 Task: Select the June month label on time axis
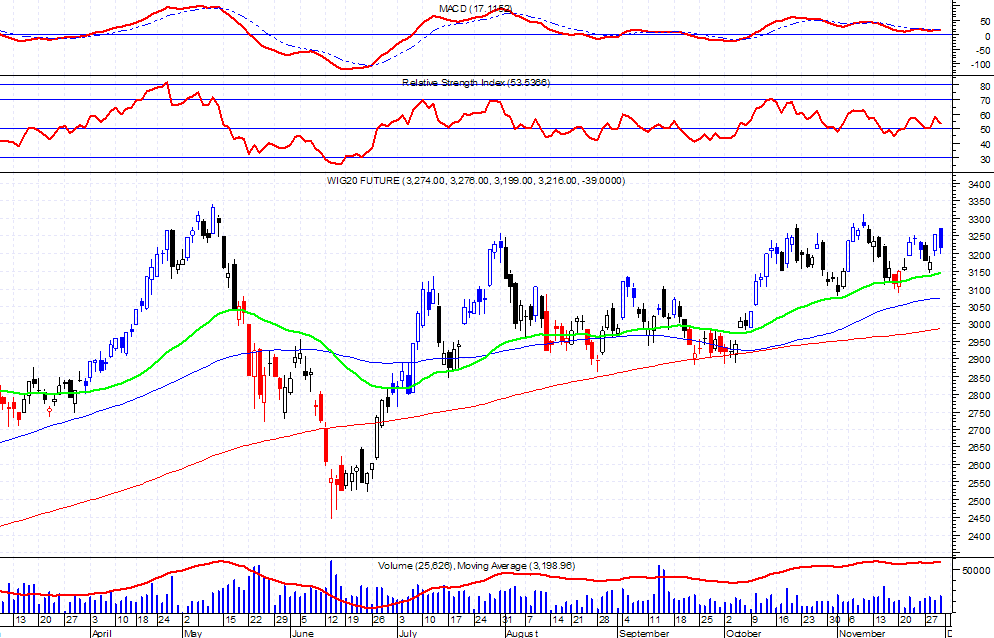(x=302, y=633)
